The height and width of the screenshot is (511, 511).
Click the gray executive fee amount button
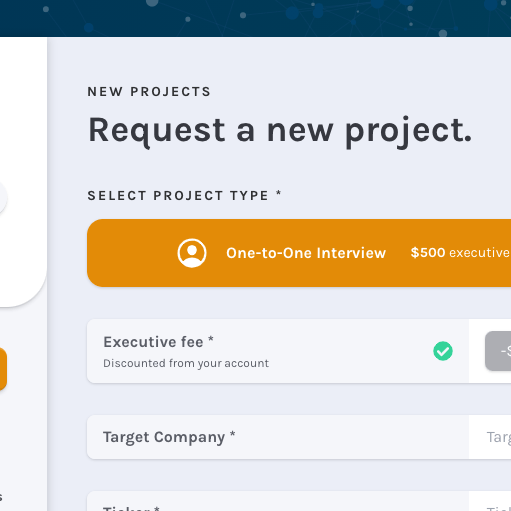pyautogui.click(x=498, y=351)
